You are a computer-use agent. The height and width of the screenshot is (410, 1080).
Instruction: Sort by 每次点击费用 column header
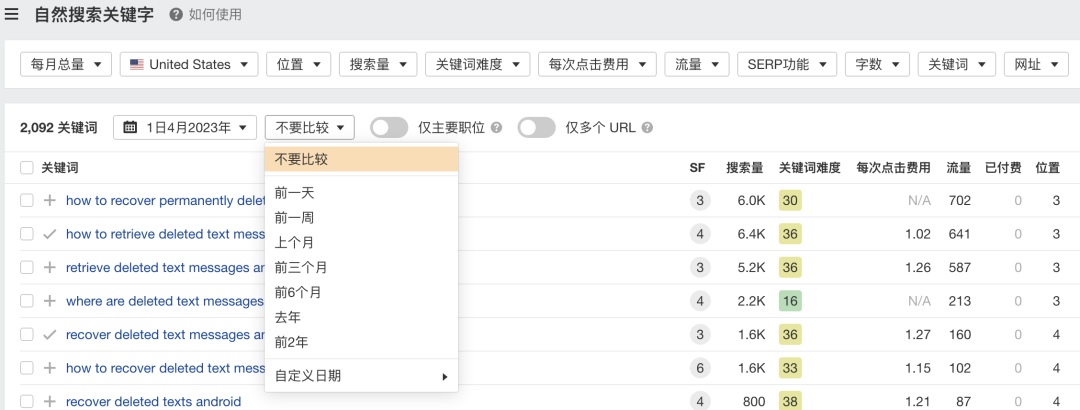click(x=893, y=167)
